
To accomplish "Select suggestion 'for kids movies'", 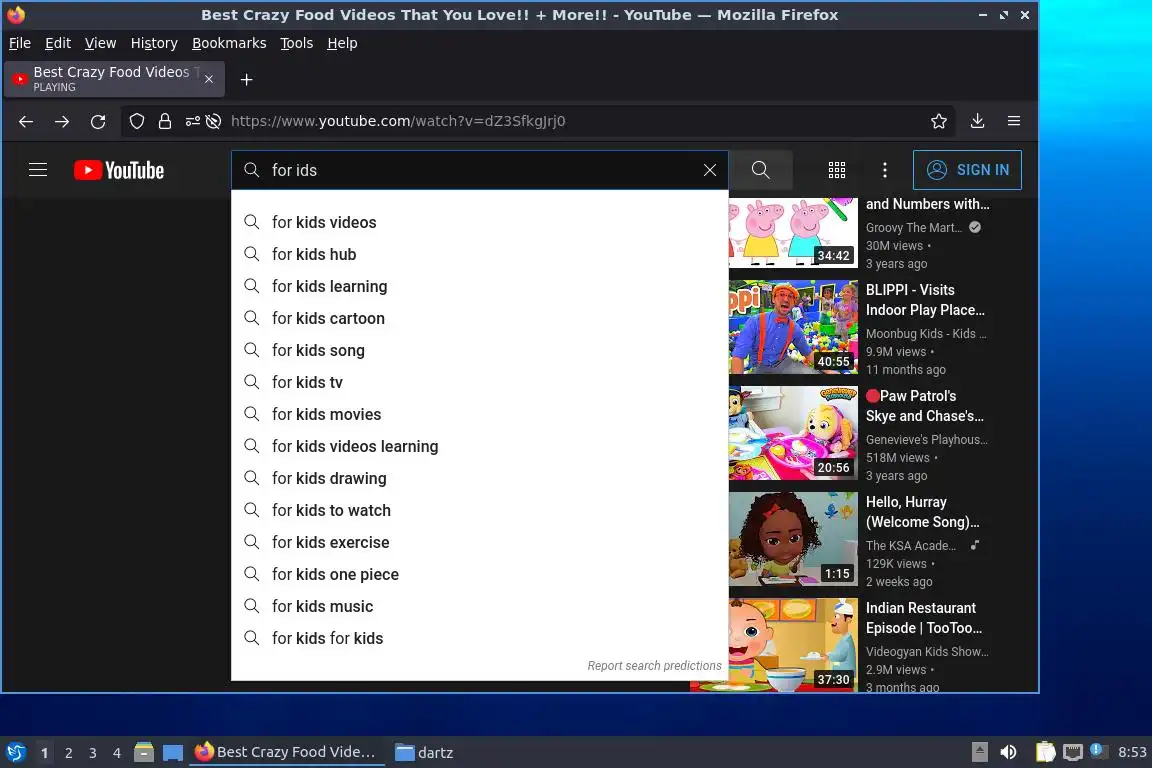I will pos(479,414).
